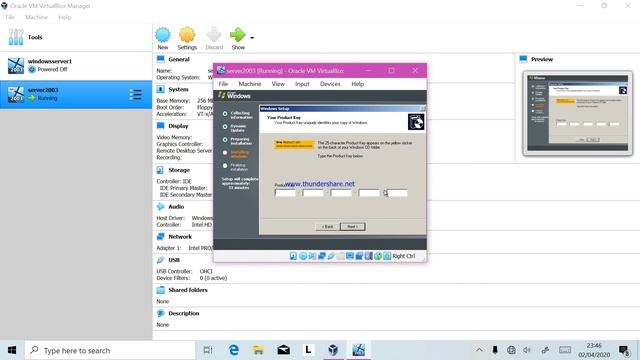The height and width of the screenshot is (360, 640).
Task: Switch to VirtualBox Manager taskbar icon
Action: pyautogui.click(x=333, y=350)
